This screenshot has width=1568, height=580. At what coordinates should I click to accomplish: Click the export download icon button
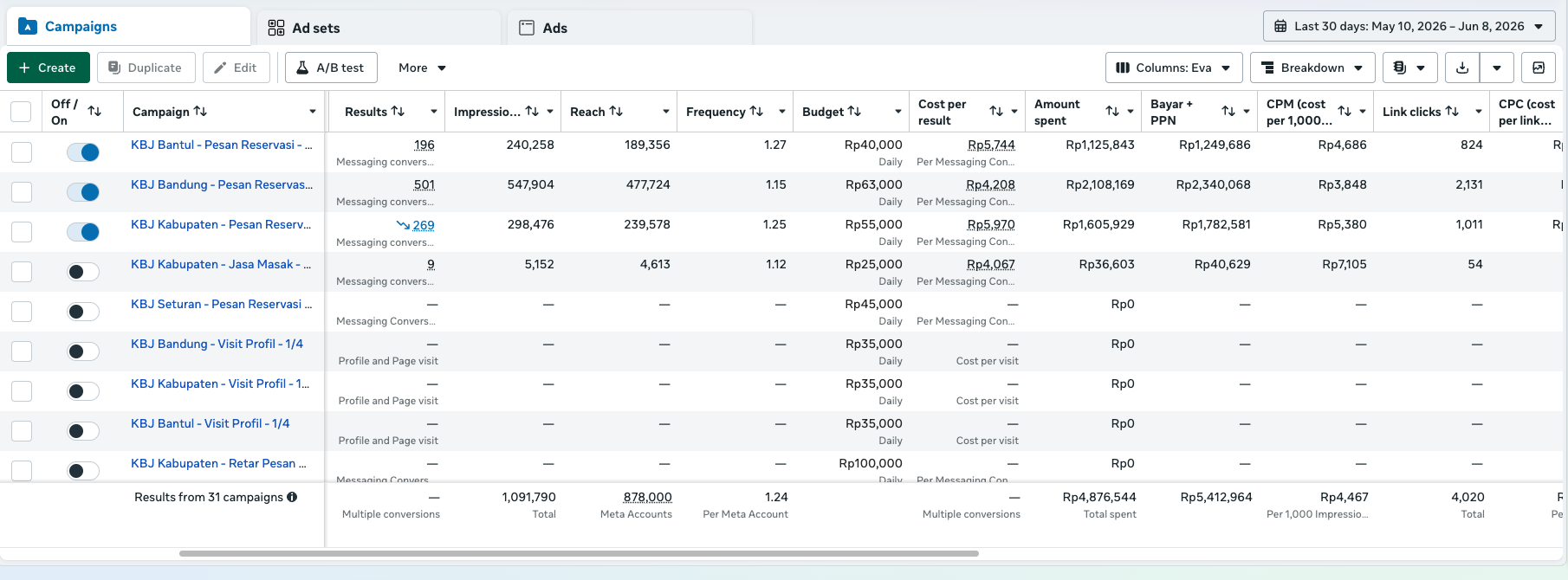pos(1462,68)
